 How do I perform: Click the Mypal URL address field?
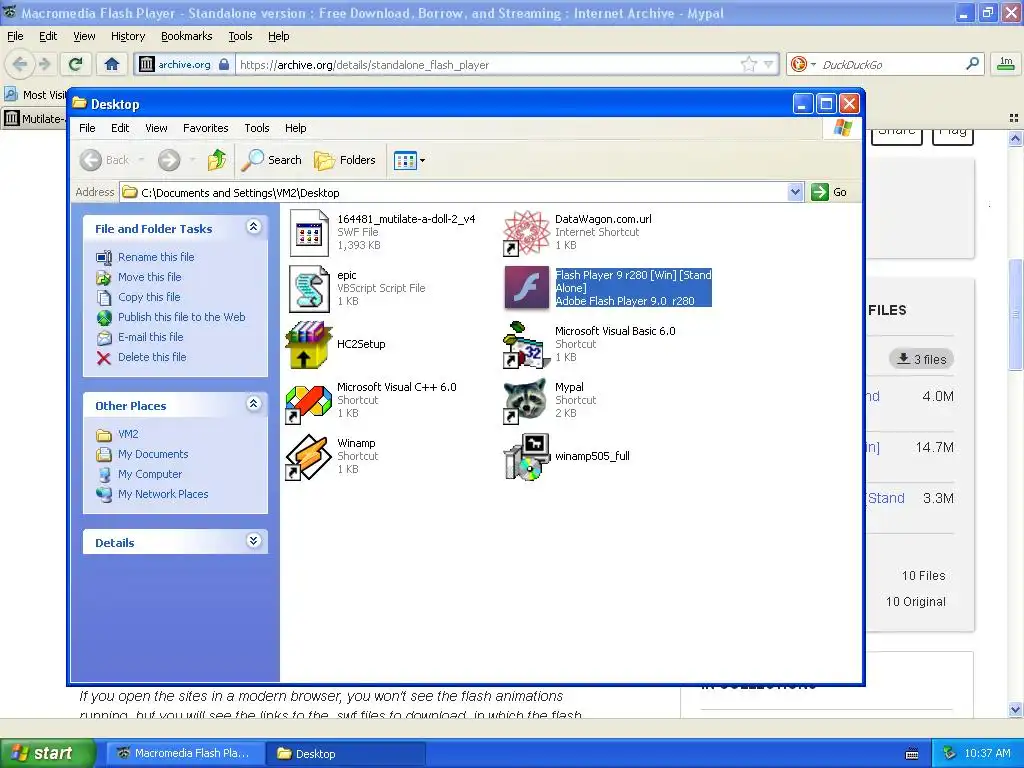[x=487, y=64]
